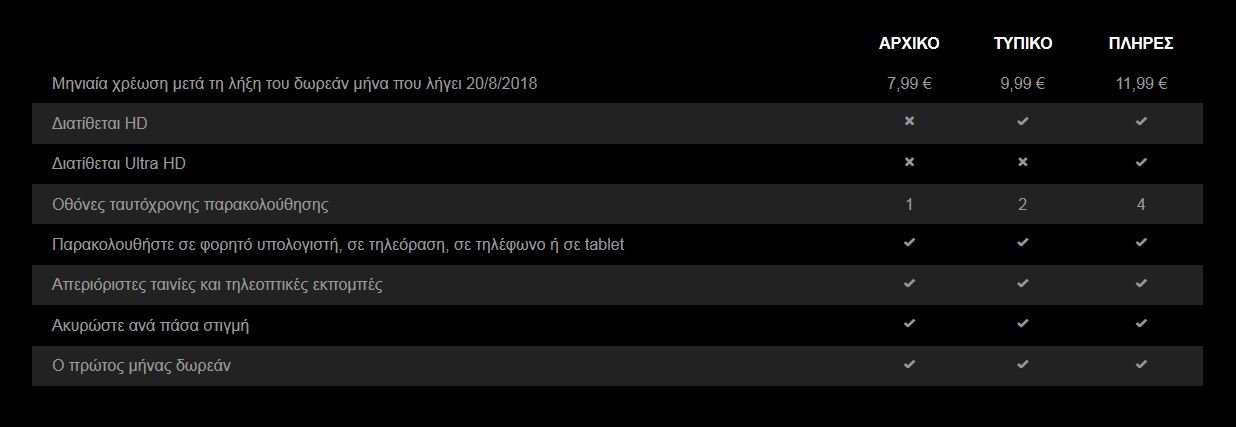Click the ΑΡΧΙΚΟ plan column header
1236x427 pixels.
point(909,43)
